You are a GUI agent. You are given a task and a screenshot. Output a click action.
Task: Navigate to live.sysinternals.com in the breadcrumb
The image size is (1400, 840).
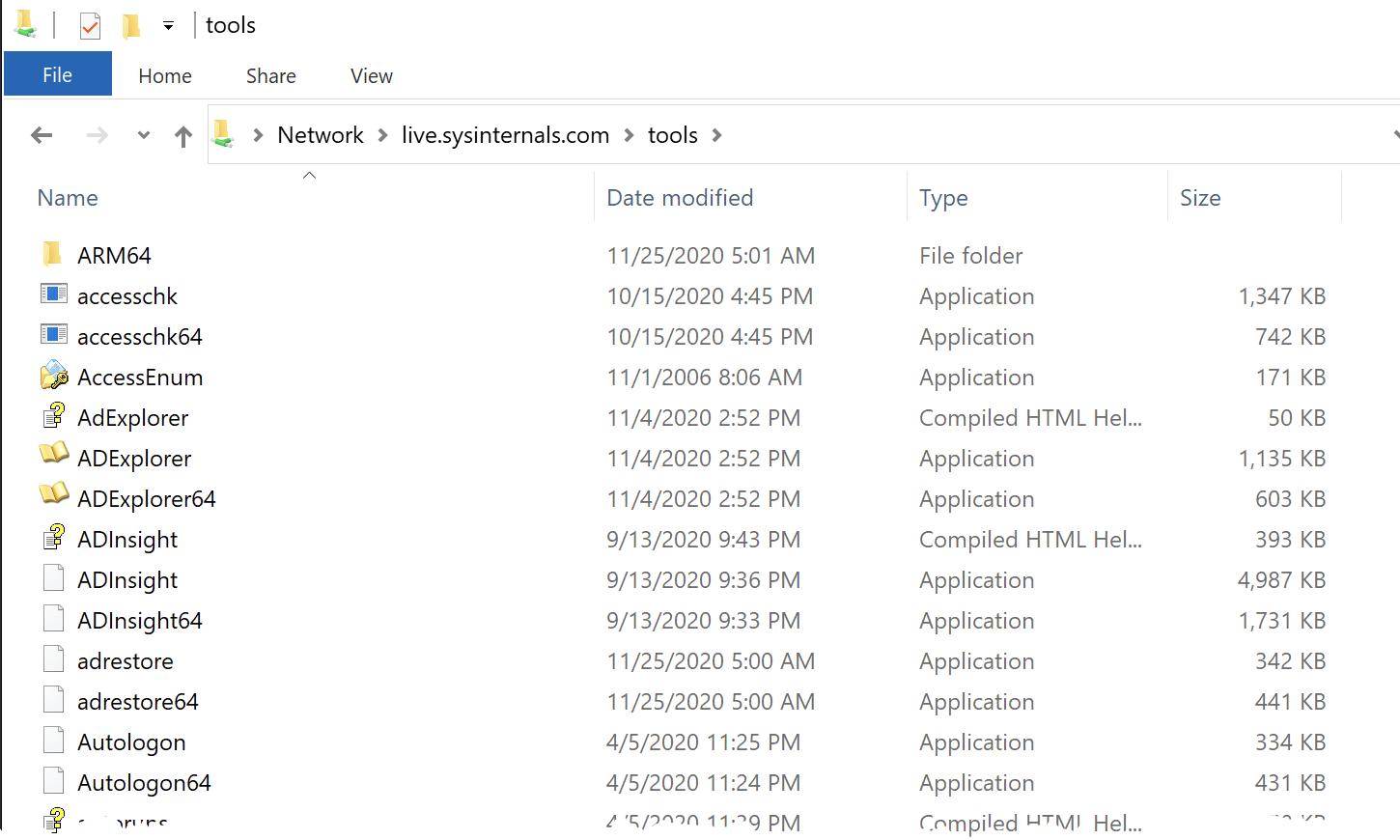pyautogui.click(x=505, y=135)
